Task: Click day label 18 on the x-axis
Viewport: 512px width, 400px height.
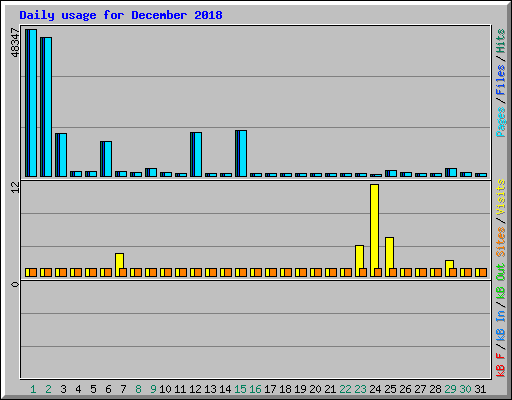Action: click(x=285, y=389)
